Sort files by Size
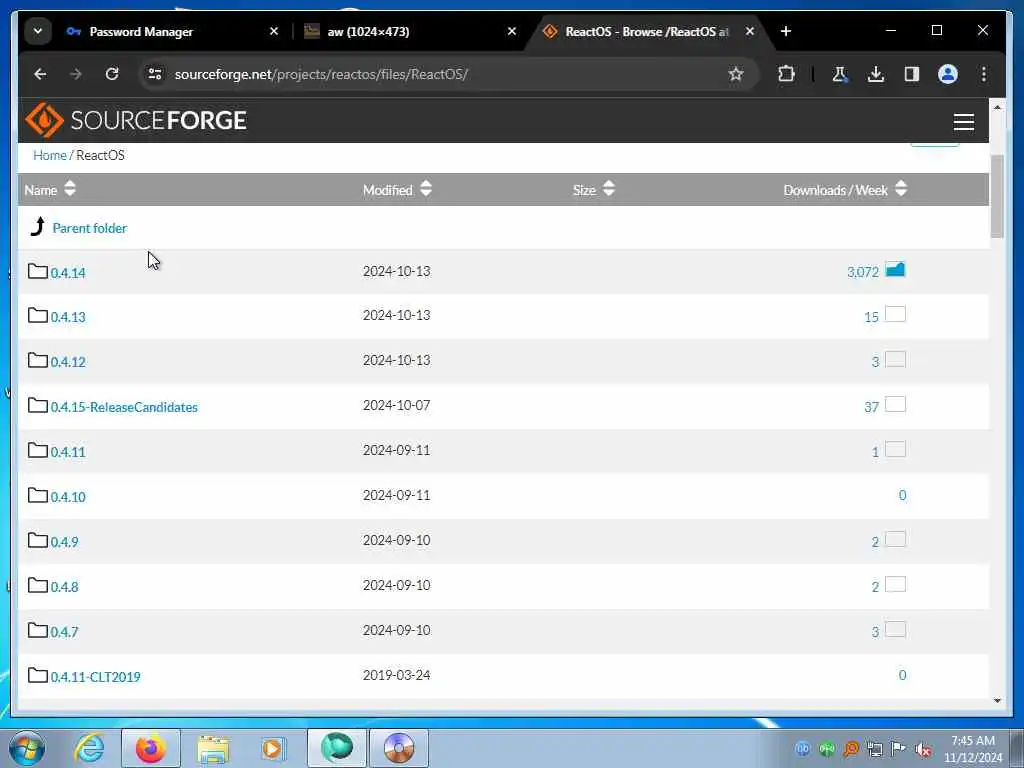This screenshot has height=768, width=1024. tap(594, 190)
